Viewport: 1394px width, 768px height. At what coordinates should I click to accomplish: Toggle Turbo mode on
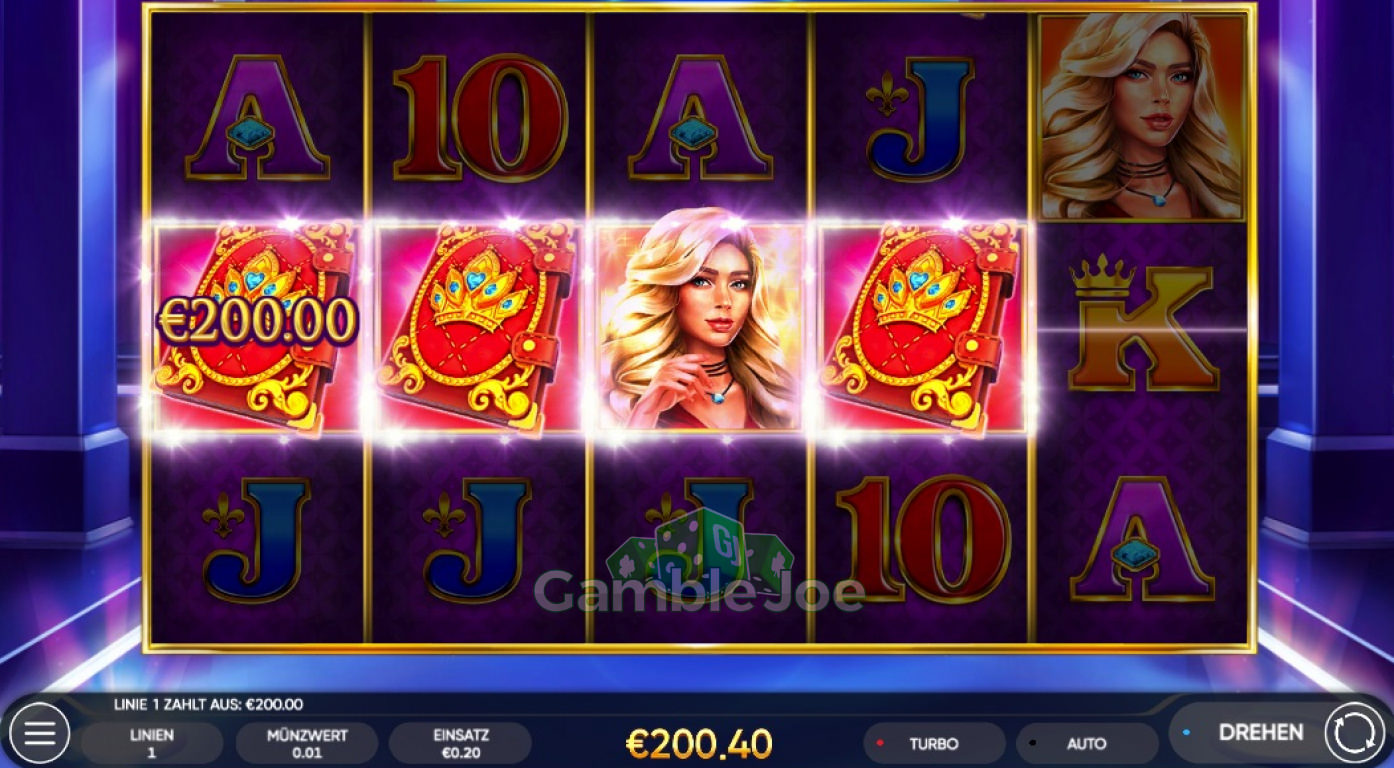pyautogui.click(x=934, y=744)
